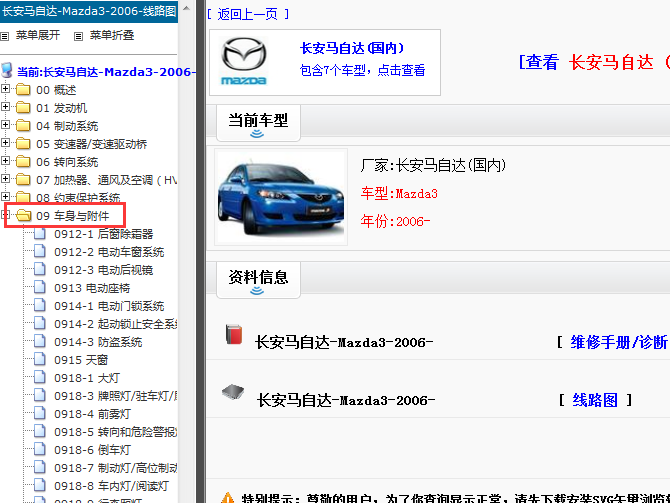The height and width of the screenshot is (503, 670).
Task: Expand the 06 转向系统 tree node
Action: pyautogui.click(x=6, y=161)
